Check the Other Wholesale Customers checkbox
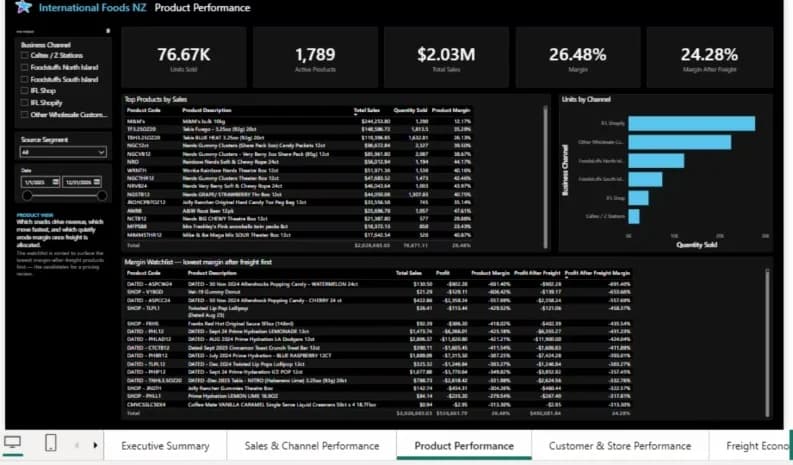This screenshot has width=793, height=465. [x=24, y=115]
